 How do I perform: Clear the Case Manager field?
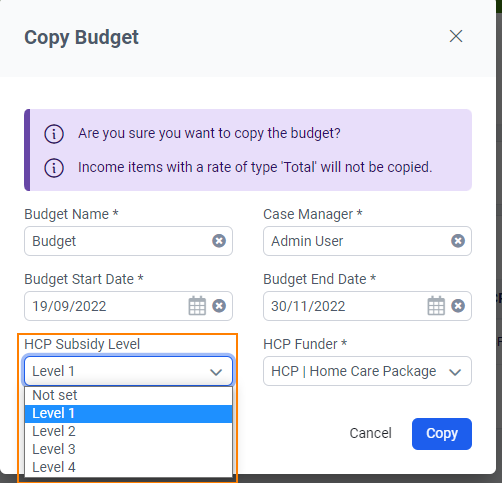coord(458,241)
